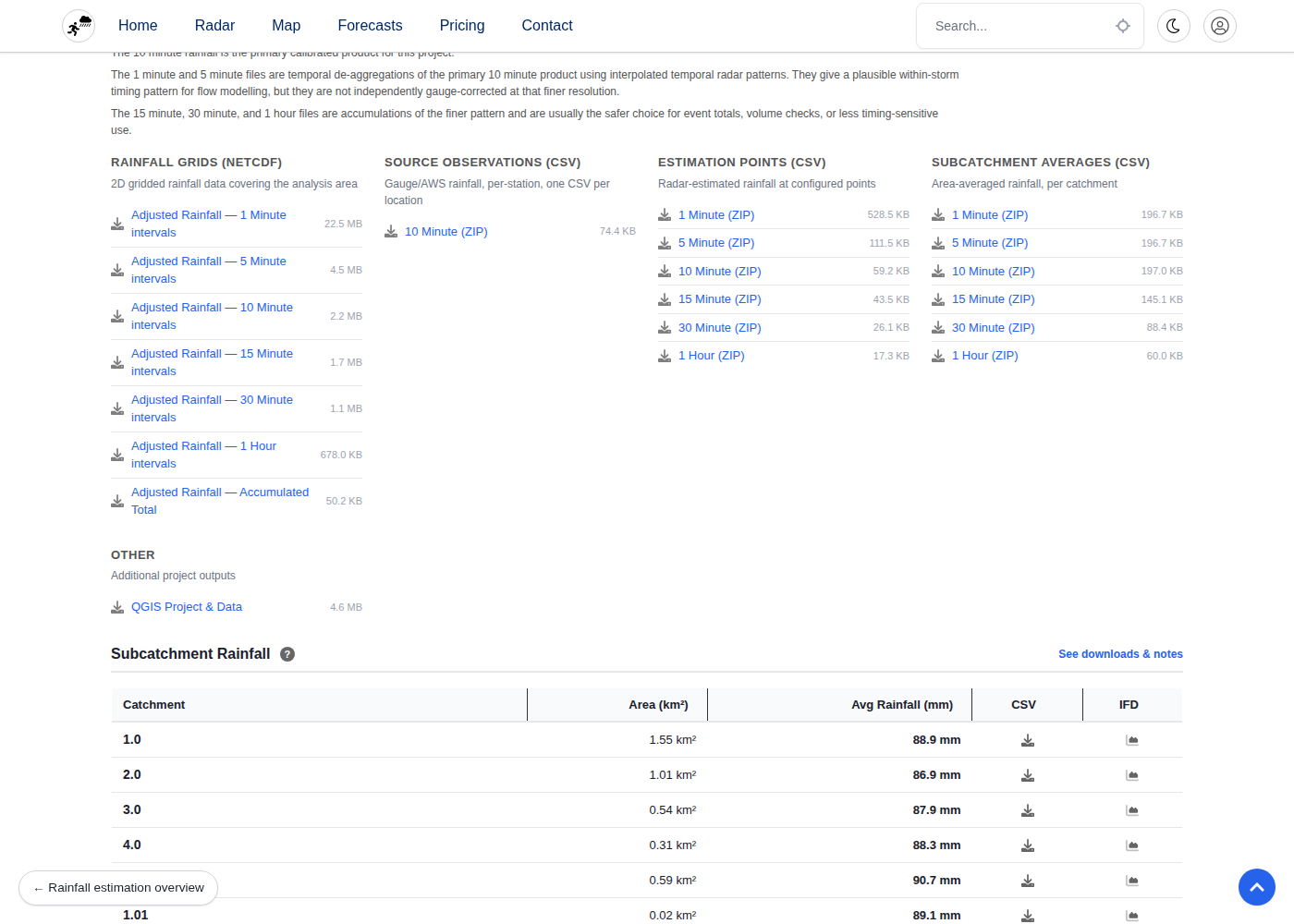Download Subcatchment Averages 5 Minute (ZIP) link
Screen dimensions: 1294x924
pyautogui.click(x=990, y=243)
